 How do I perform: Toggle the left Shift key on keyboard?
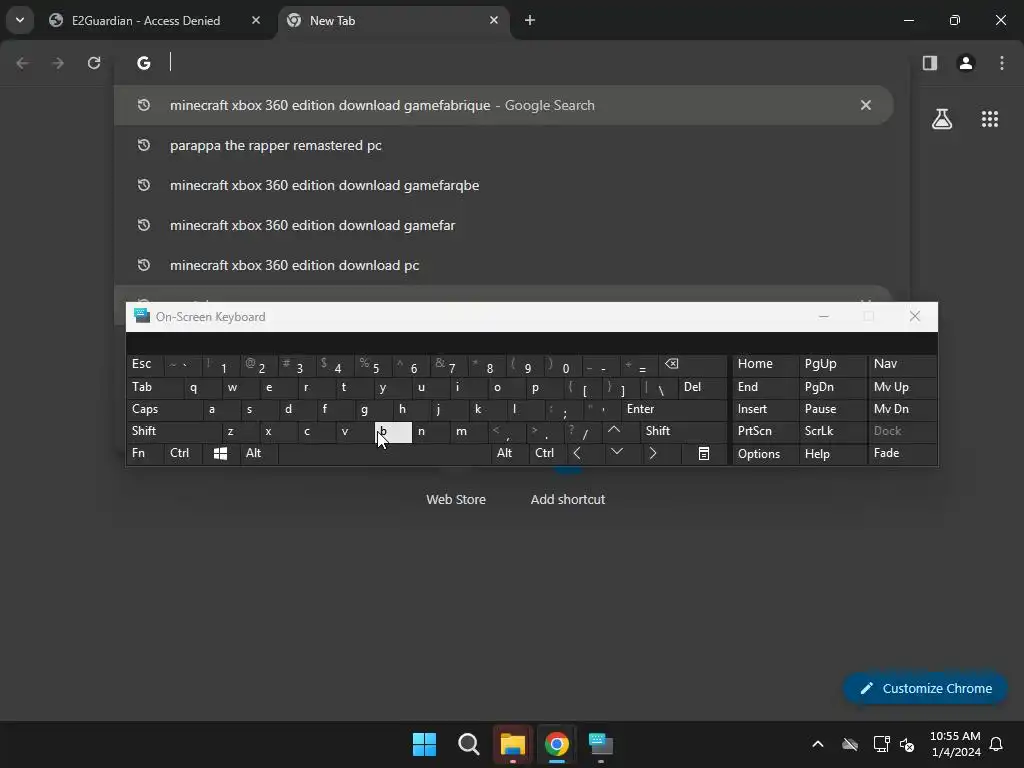point(174,431)
